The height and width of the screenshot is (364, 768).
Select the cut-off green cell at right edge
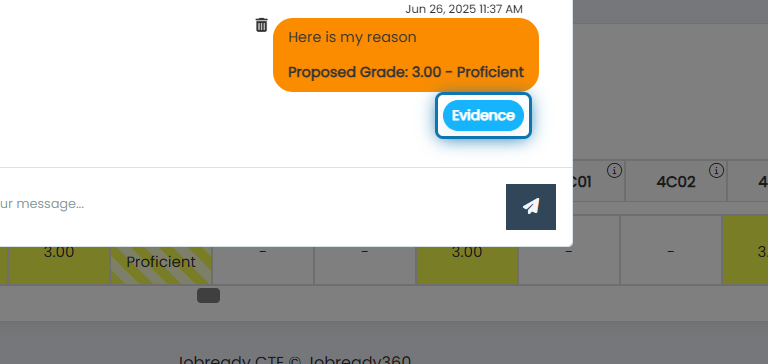745,250
